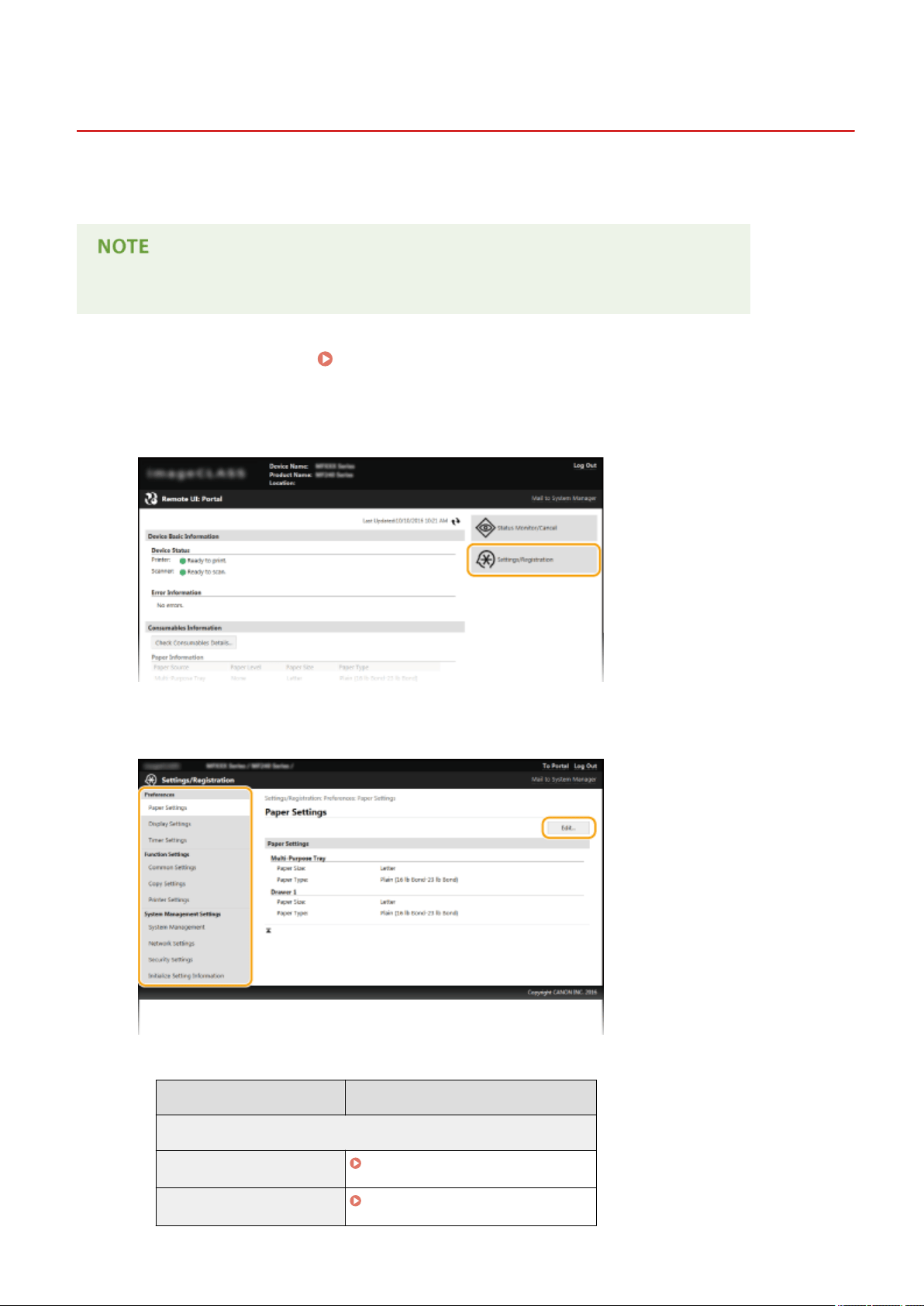This screenshot has height=1306, width=924.
Task: Click the Check Consumables Details button
Action: point(193,643)
